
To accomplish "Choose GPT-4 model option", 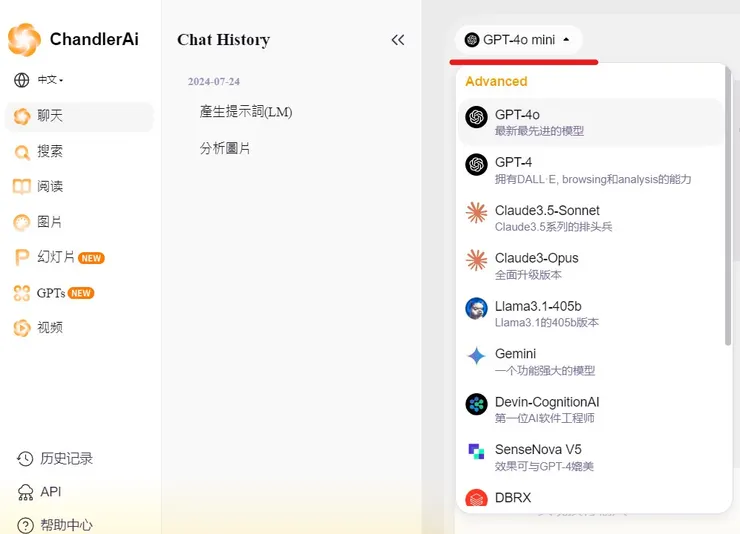I will click(x=590, y=170).
